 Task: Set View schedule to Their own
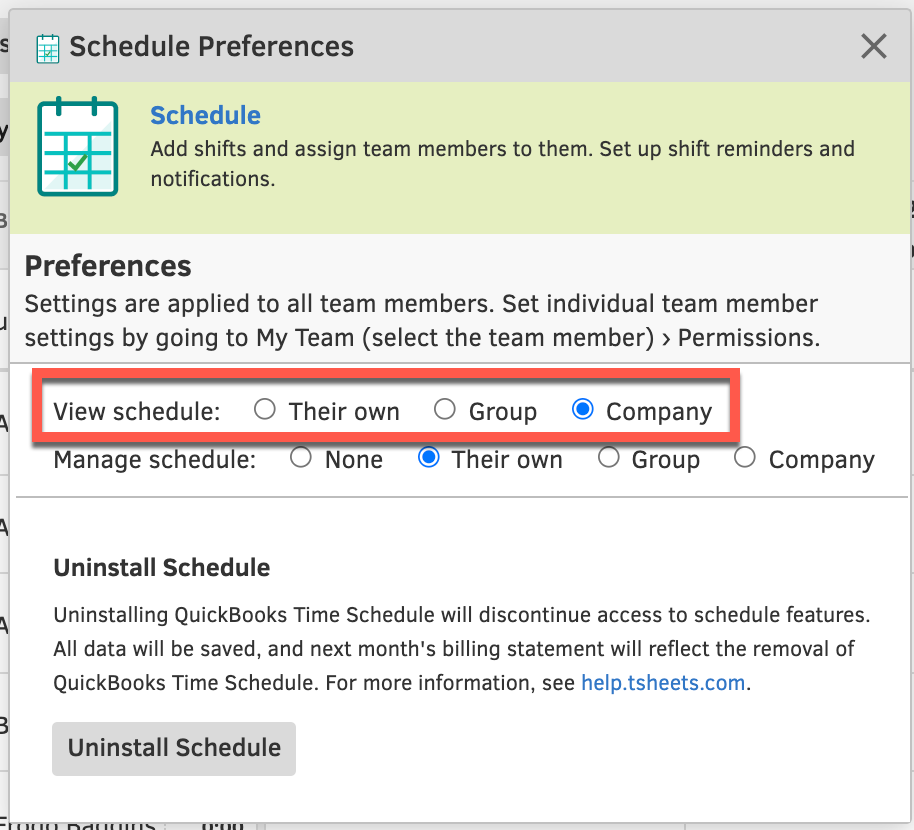[x=265, y=409]
